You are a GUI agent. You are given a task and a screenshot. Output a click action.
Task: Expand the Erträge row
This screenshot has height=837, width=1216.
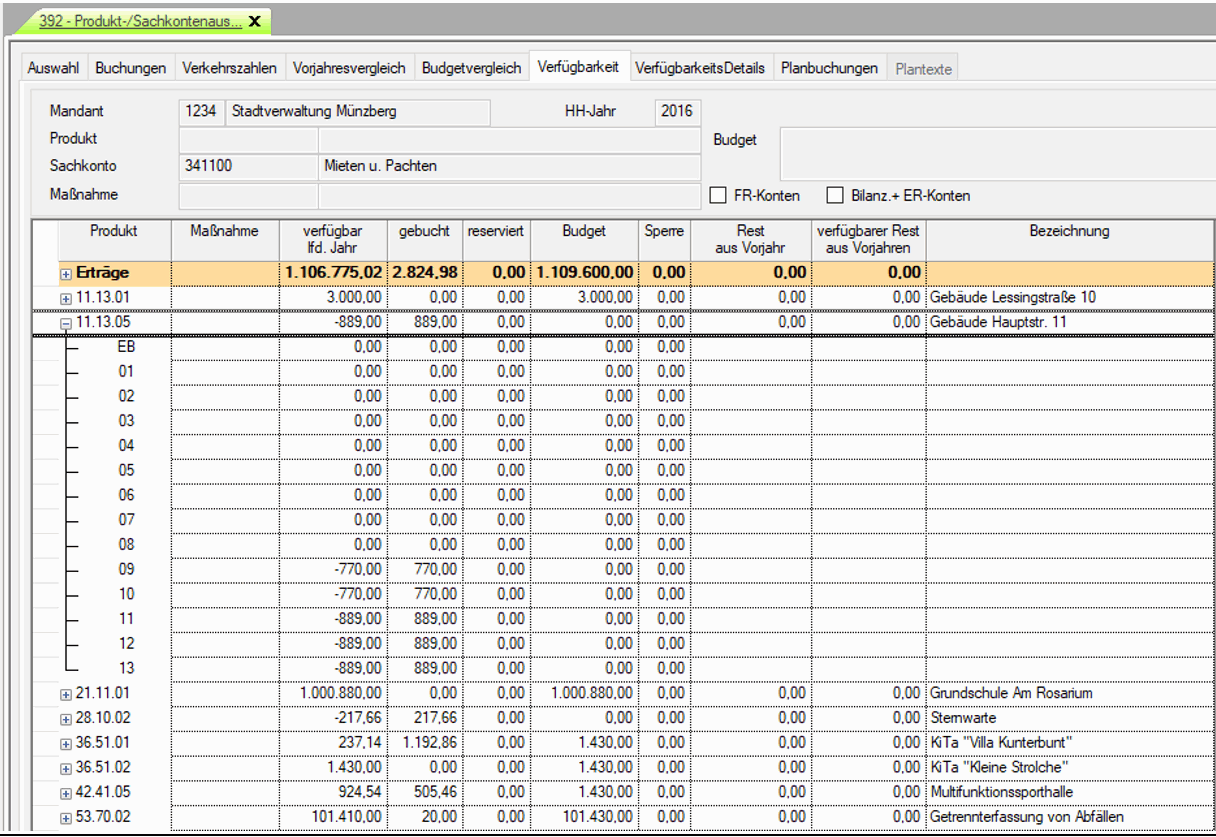66,273
